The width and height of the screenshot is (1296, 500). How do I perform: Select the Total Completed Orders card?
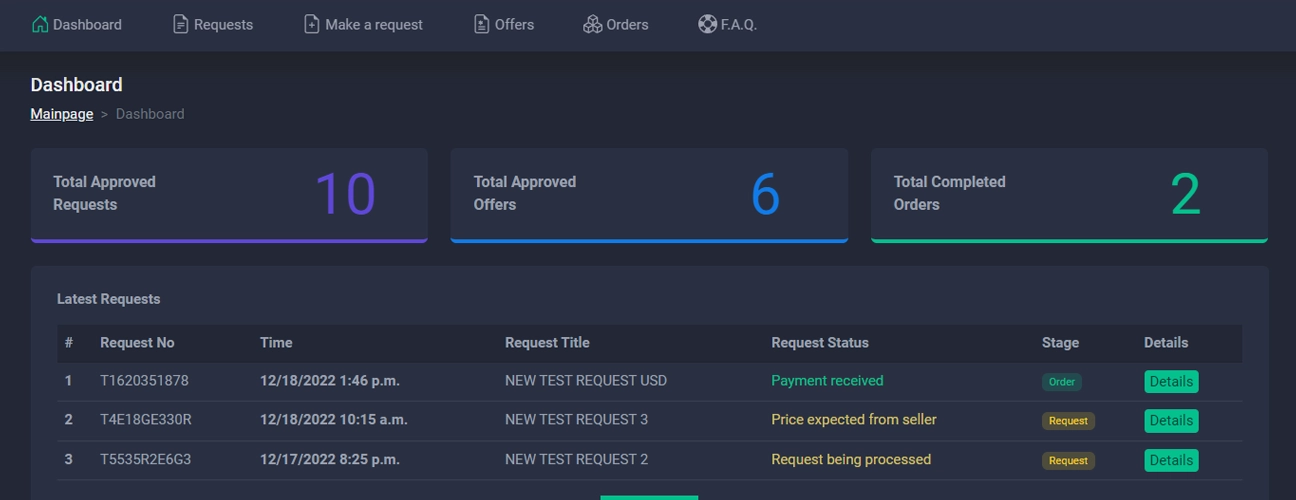pos(1069,195)
